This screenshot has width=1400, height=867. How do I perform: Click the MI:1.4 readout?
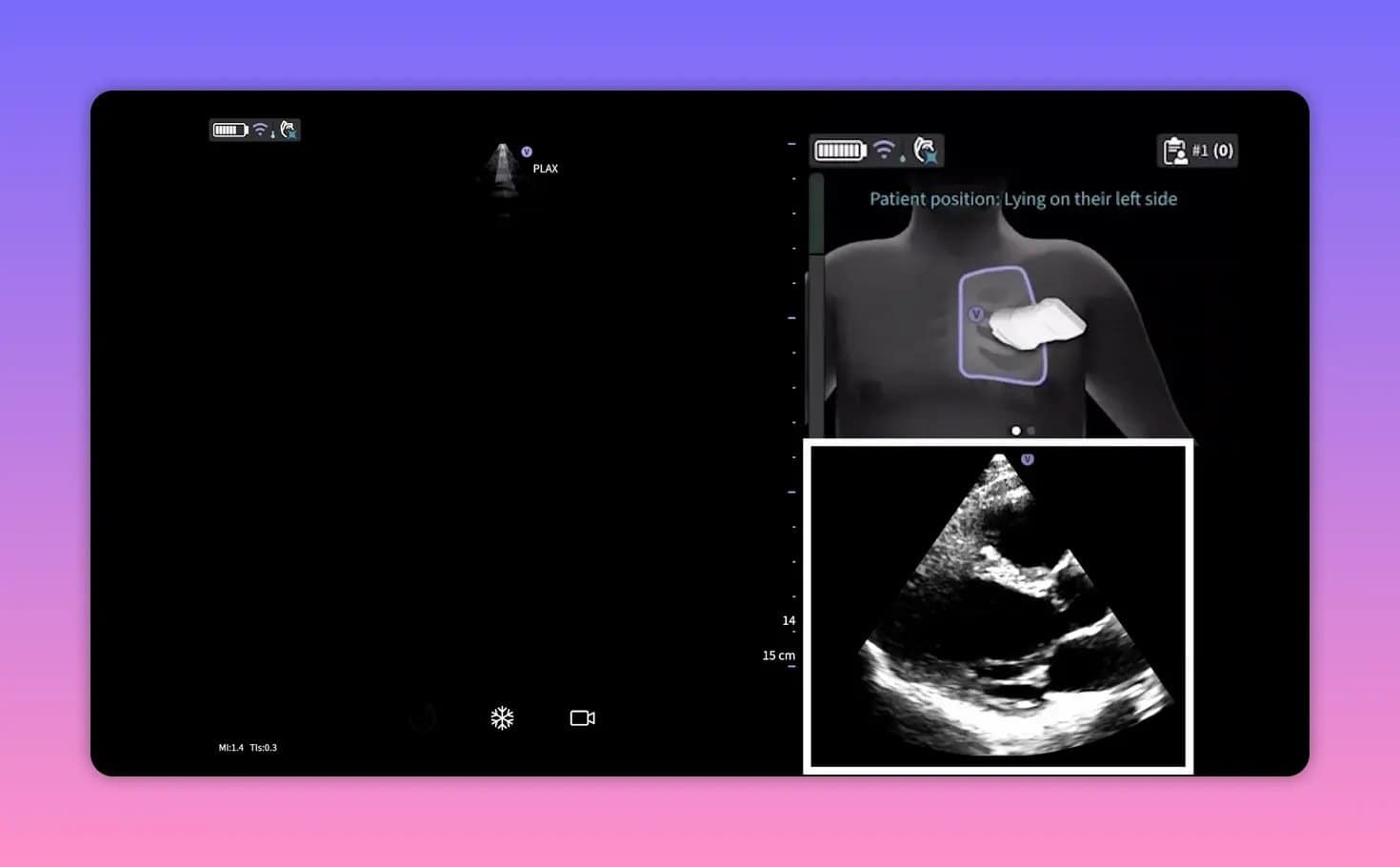pos(231,748)
